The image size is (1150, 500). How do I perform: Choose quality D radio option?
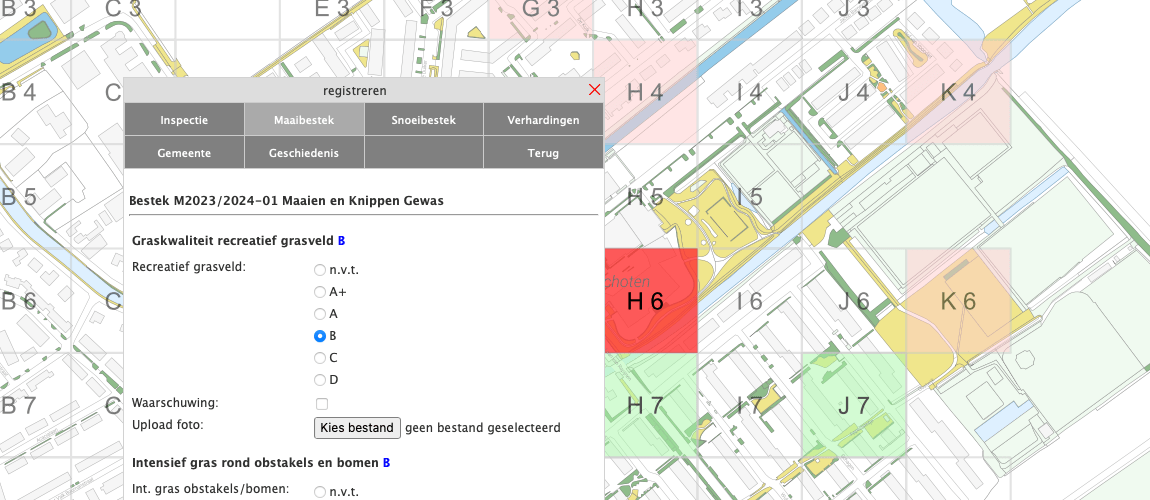320,380
